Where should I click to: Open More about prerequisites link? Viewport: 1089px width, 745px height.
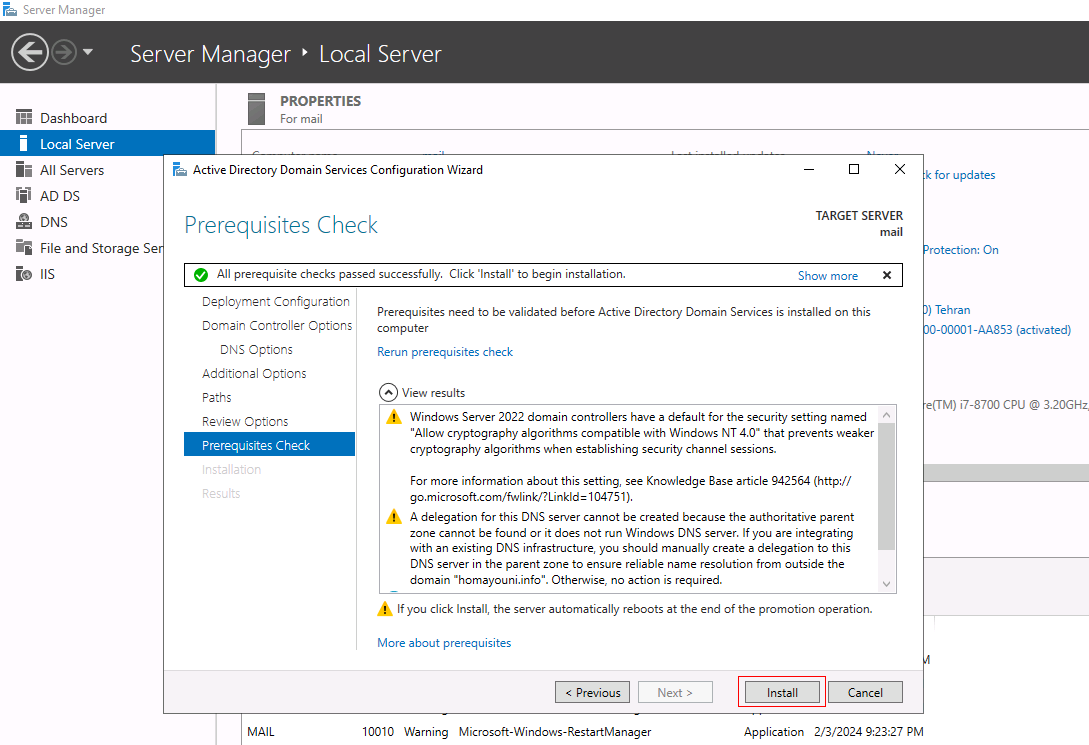point(444,643)
